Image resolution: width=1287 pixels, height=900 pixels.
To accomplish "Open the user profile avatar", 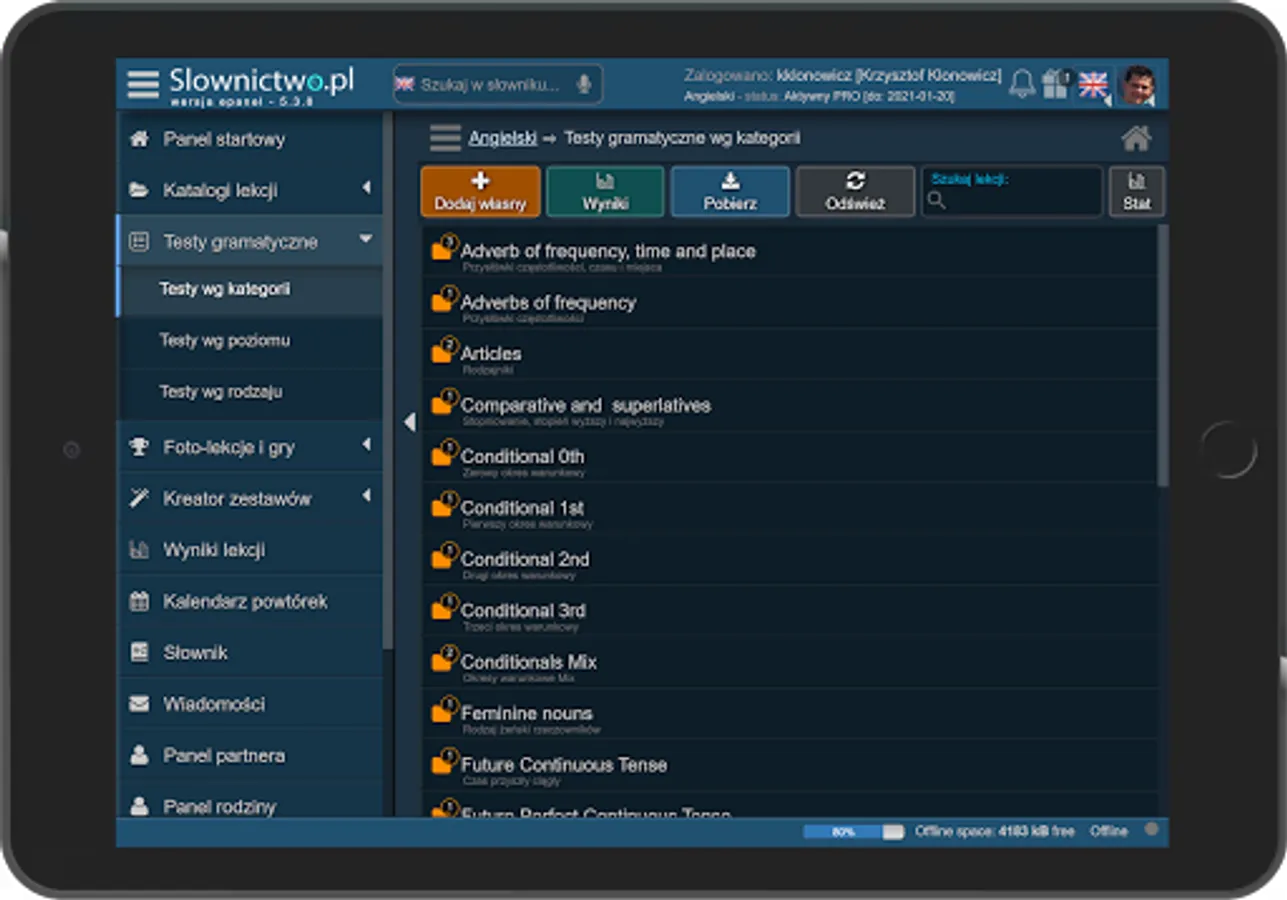I will 1138,85.
